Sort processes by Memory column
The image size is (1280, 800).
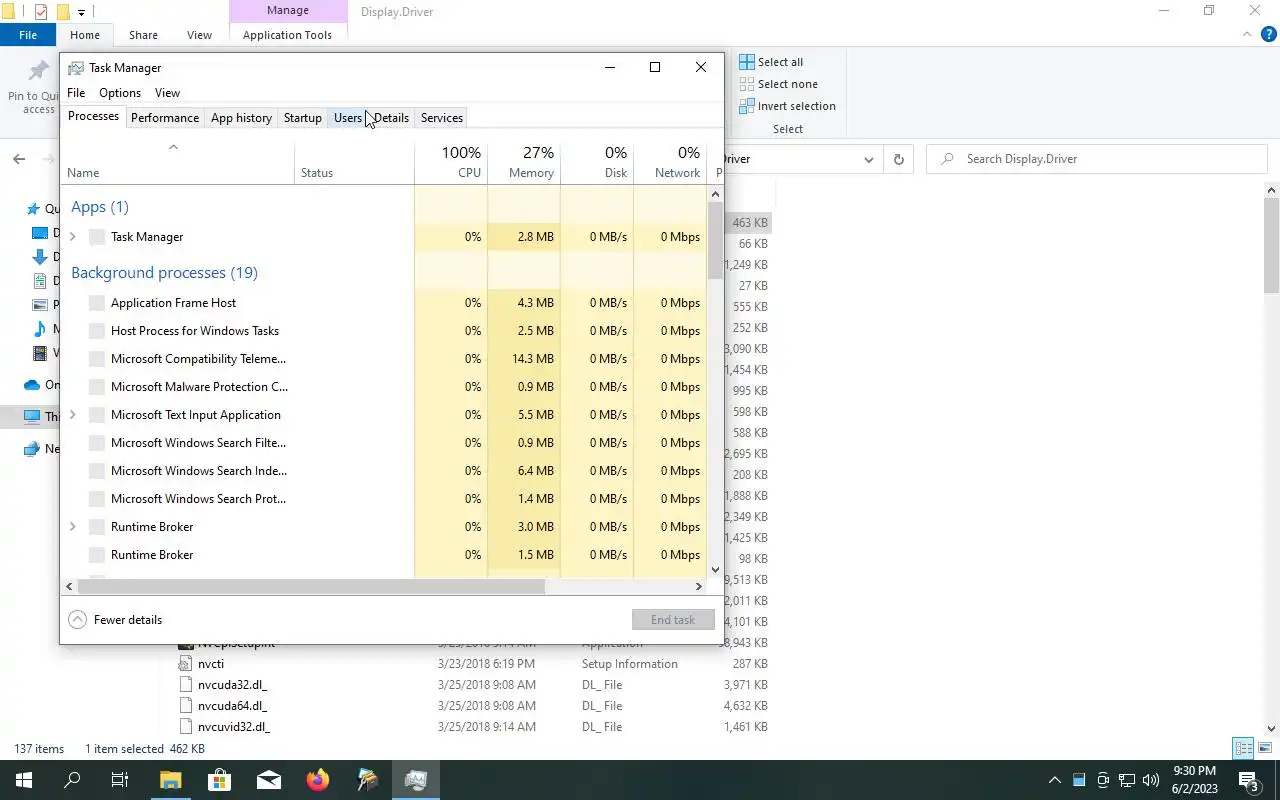click(x=524, y=162)
